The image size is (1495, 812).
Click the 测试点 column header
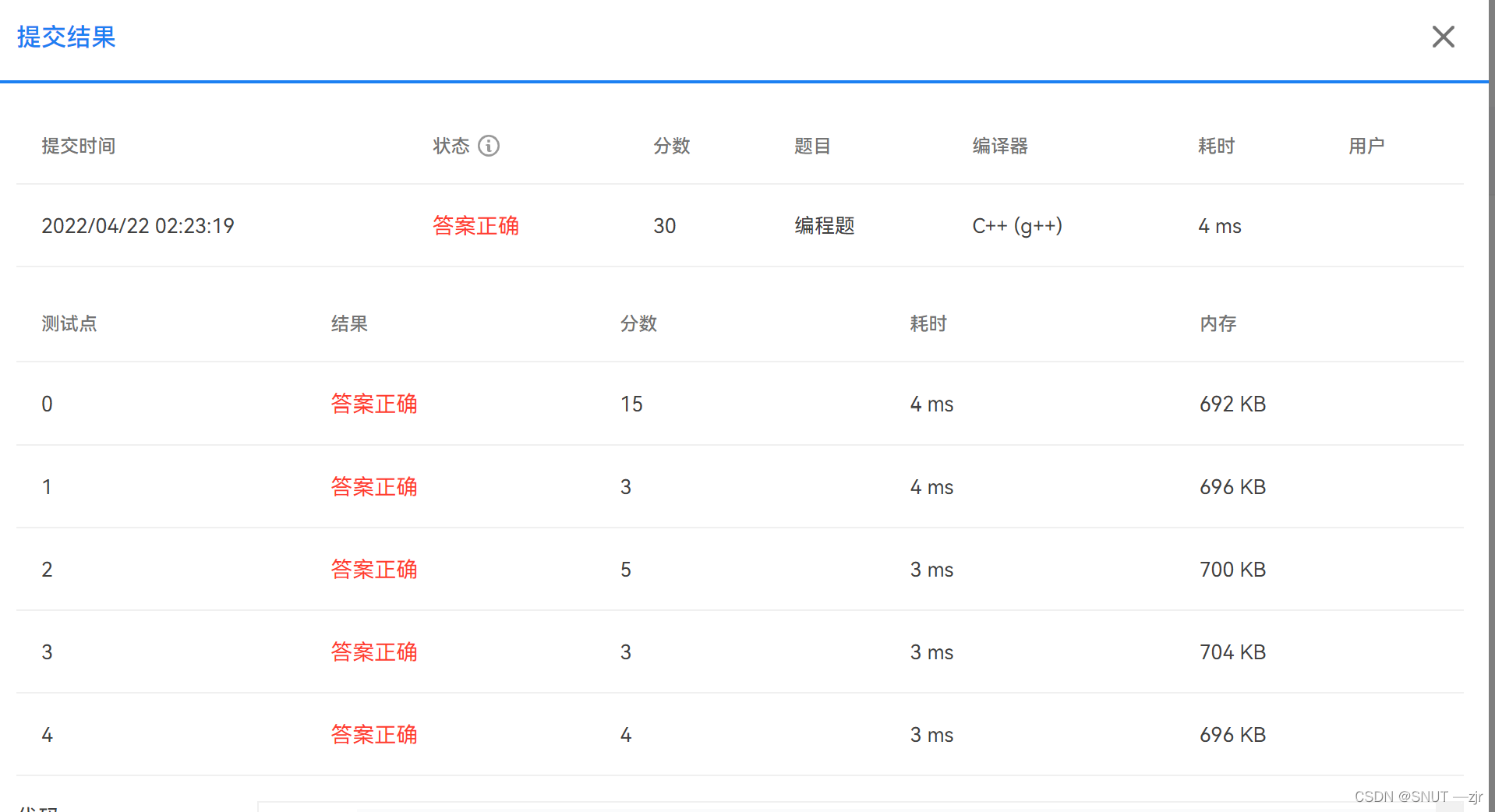point(69,323)
